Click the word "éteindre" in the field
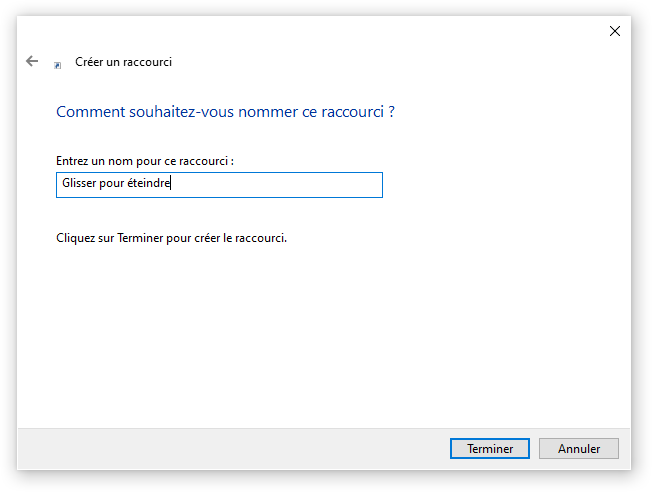Image resolution: width=652 pixels, height=492 pixels. 148,183
